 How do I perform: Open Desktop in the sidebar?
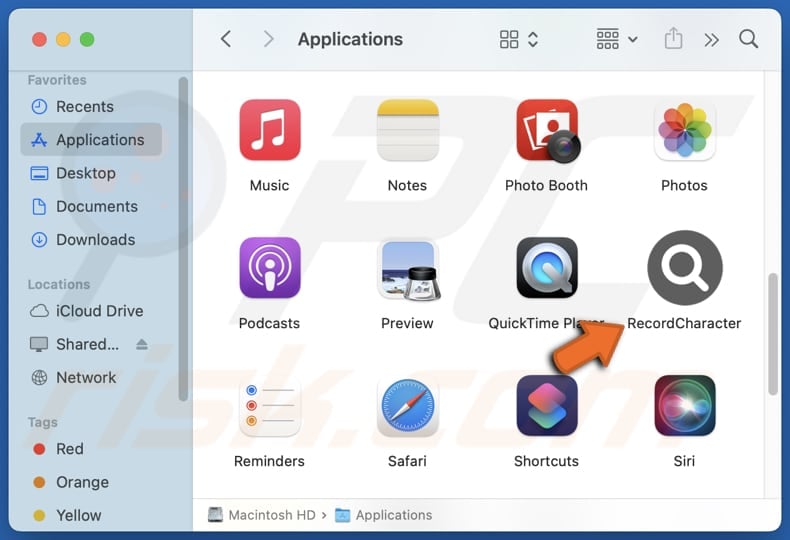click(91, 173)
